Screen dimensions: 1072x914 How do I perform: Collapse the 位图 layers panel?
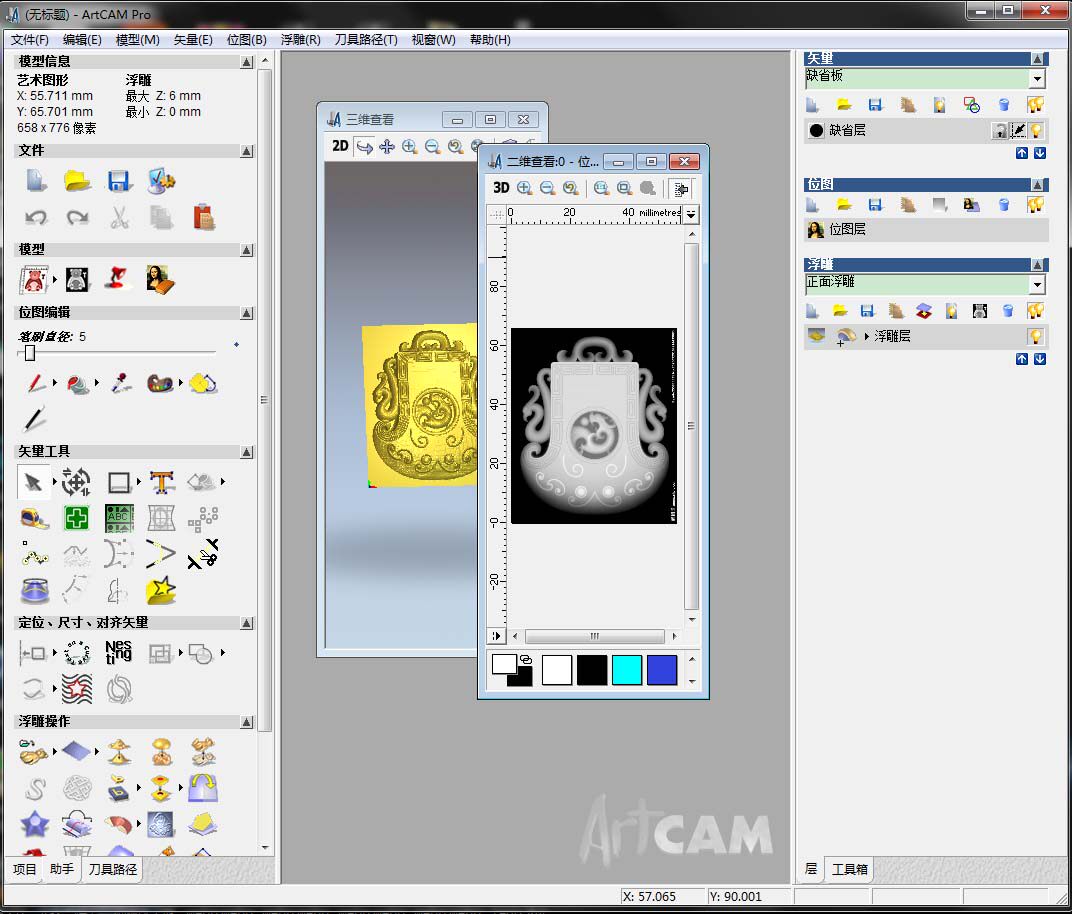pos(1036,185)
